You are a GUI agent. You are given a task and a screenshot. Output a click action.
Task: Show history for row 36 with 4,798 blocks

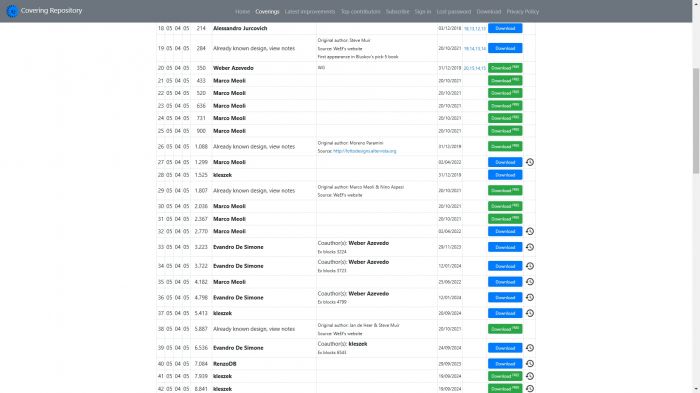[530, 297]
